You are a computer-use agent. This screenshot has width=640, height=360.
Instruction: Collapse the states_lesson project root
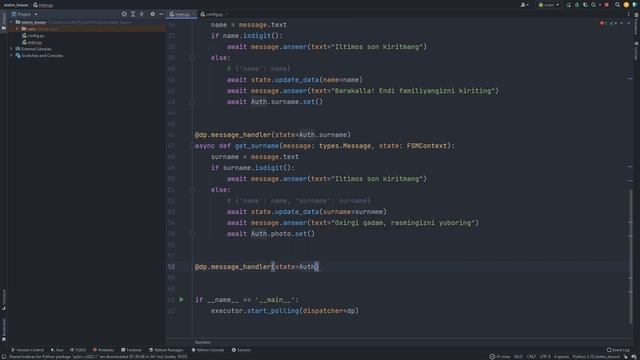click(x=11, y=22)
